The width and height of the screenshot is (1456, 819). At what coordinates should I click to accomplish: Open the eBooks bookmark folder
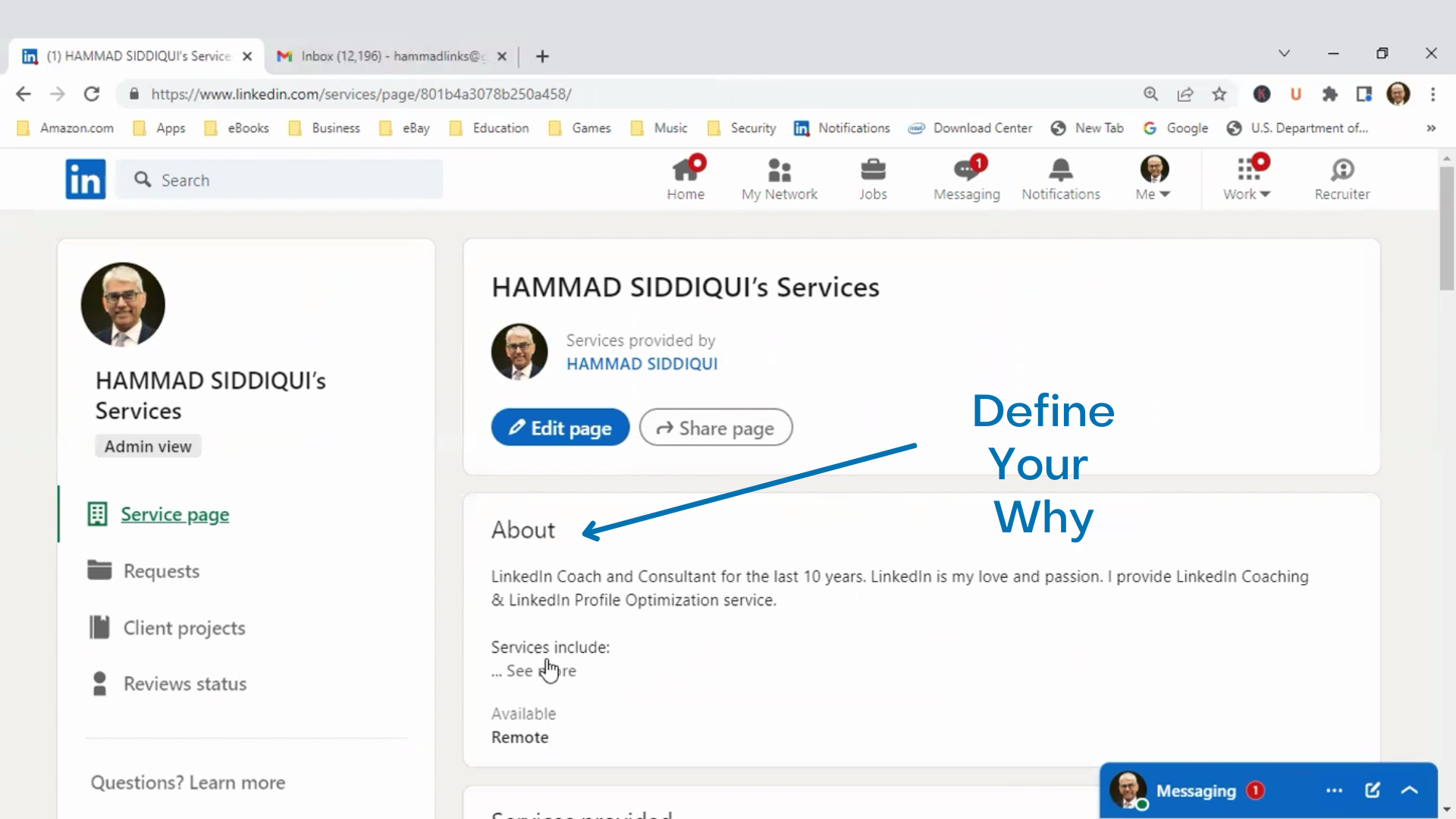[x=237, y=128]
